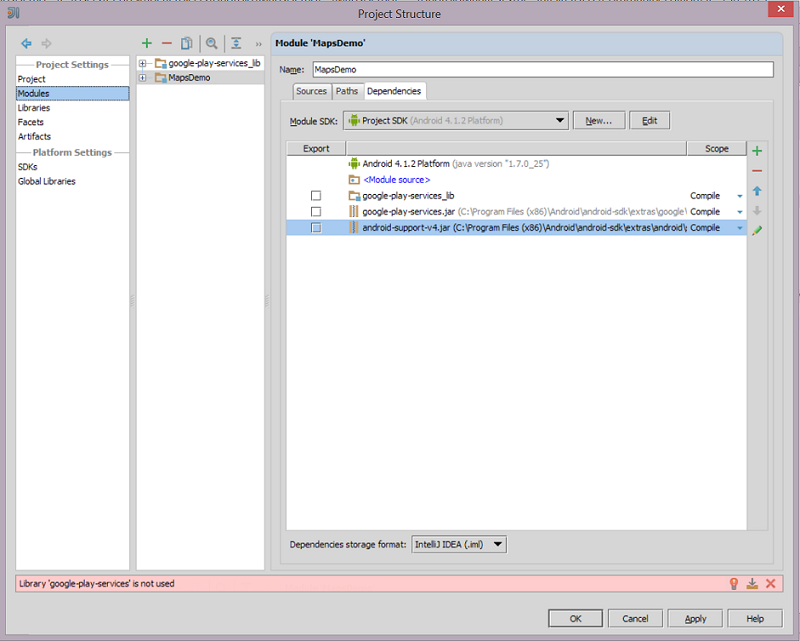Click the Scope column header
Image resolution: width=800 pixels, height=641 pixels.
click(x=717, y=149)
